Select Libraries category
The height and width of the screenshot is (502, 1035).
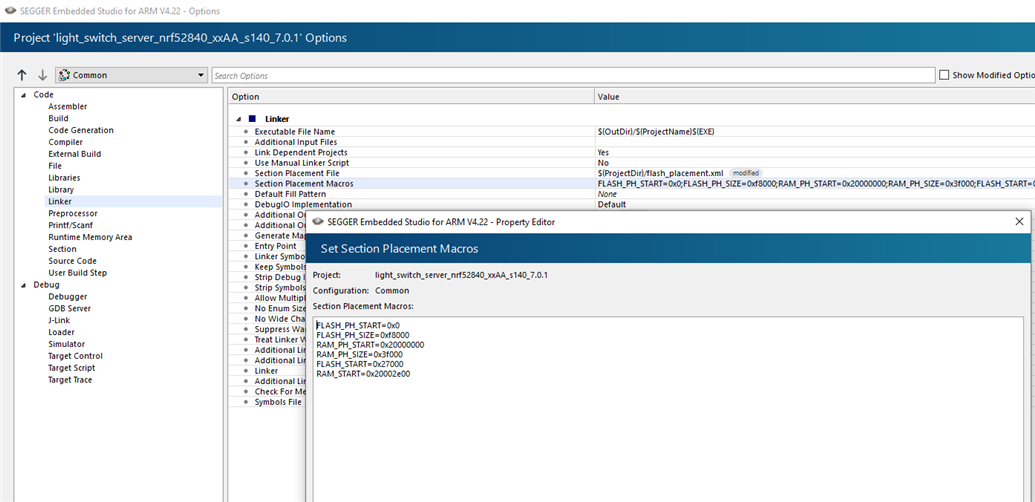tap(64, 177)
